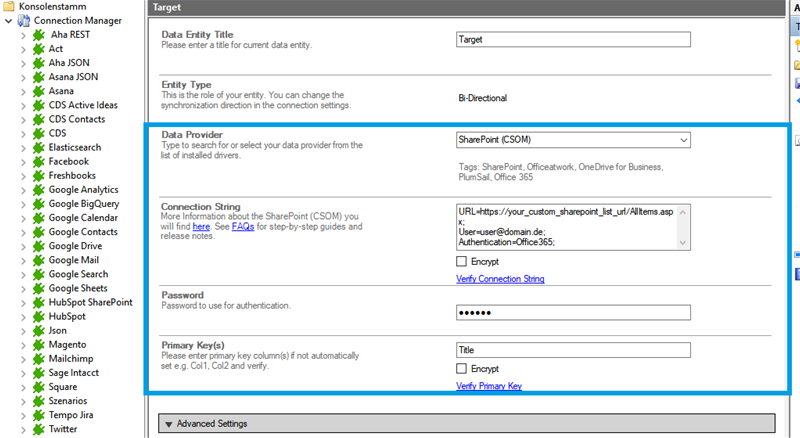Expand the Aha REST tree node

point(23,35)
